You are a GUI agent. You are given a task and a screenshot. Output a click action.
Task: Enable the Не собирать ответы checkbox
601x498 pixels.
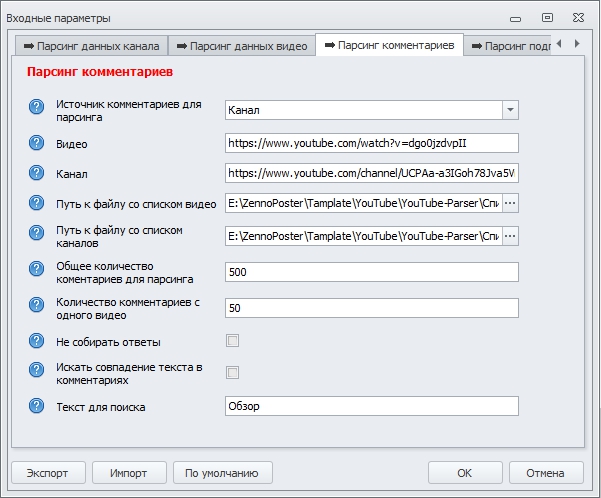(x=233, y=341)
